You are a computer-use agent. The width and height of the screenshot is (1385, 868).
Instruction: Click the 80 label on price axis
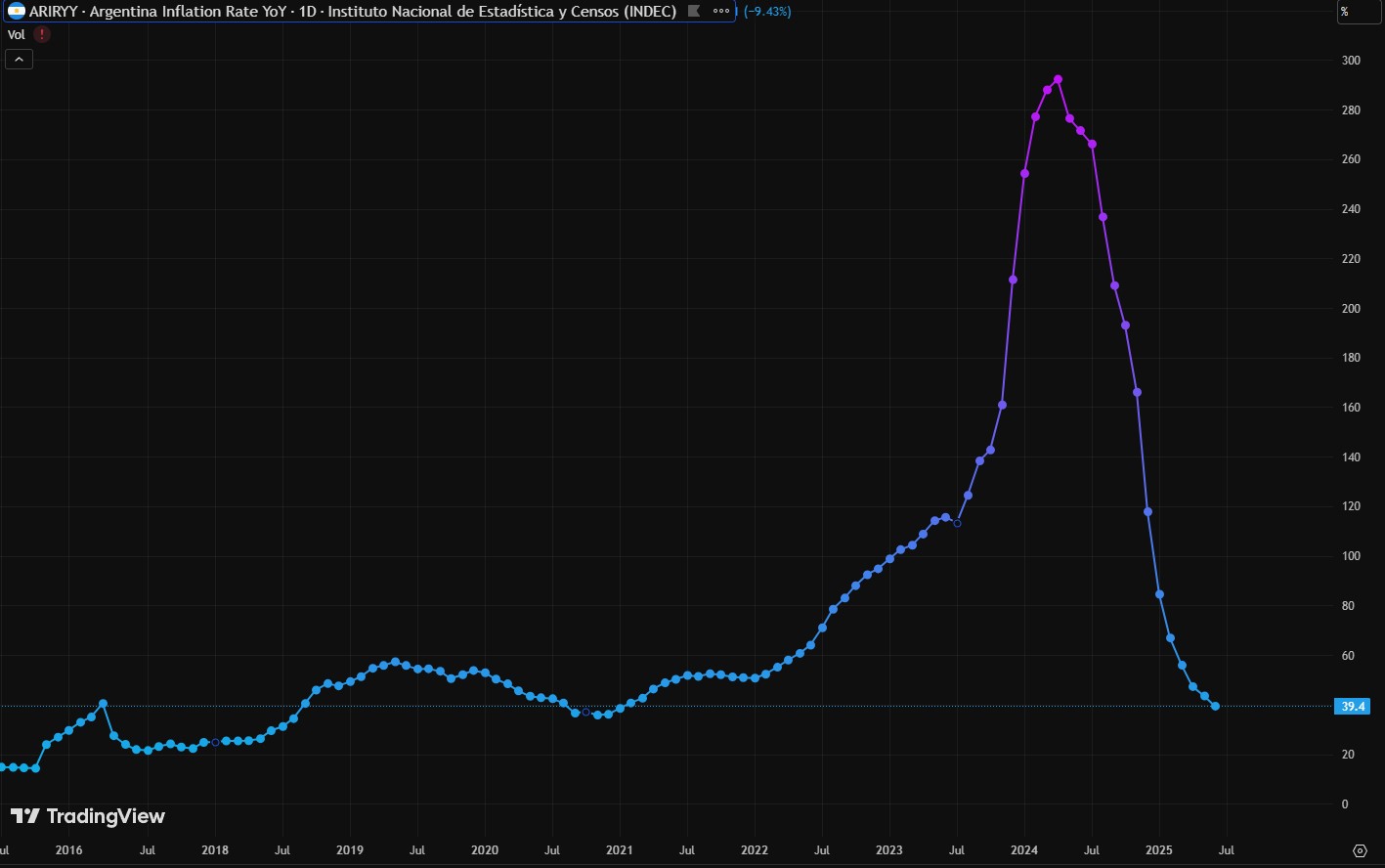click(1349, 606)
